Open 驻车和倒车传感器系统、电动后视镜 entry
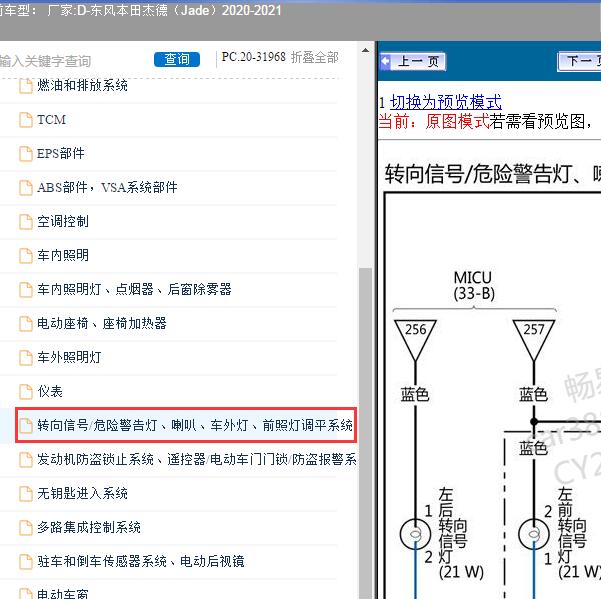 pos(141,561)
